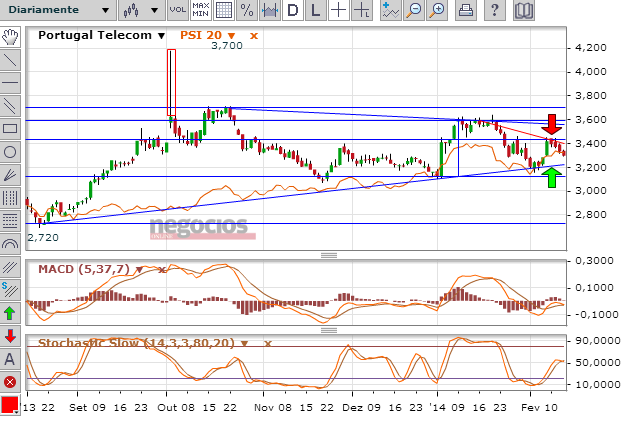Delete drawings with red X icon
This screenshot has height=421, width=630.
(10, 382)
